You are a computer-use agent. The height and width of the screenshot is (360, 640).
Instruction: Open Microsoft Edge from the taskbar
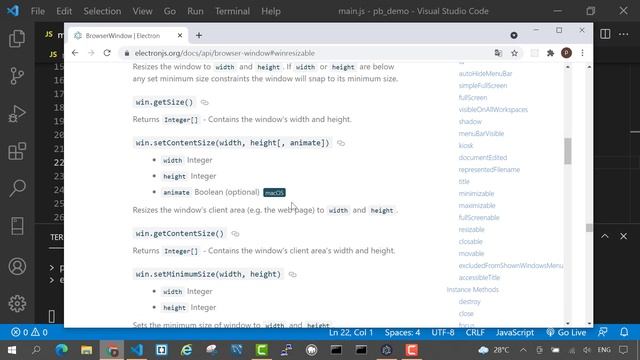[x=62, y=350]
